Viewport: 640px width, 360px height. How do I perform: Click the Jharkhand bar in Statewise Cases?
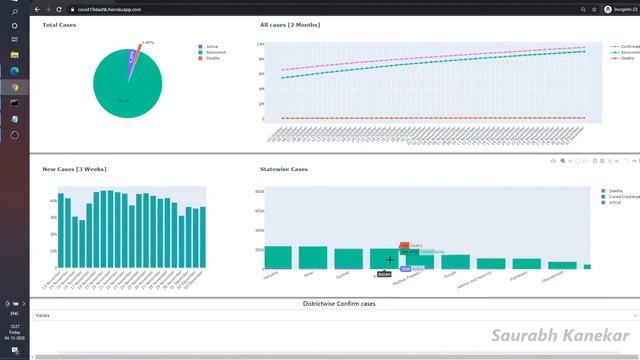tap(527, 264)
